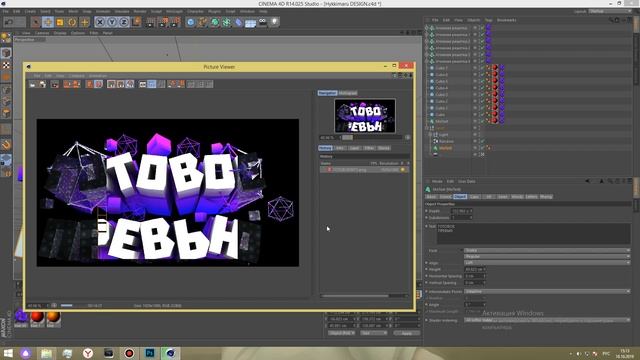Toggle the green enable check for Cube.1
The image size is (640, 360).
click(x=482, y=108)
